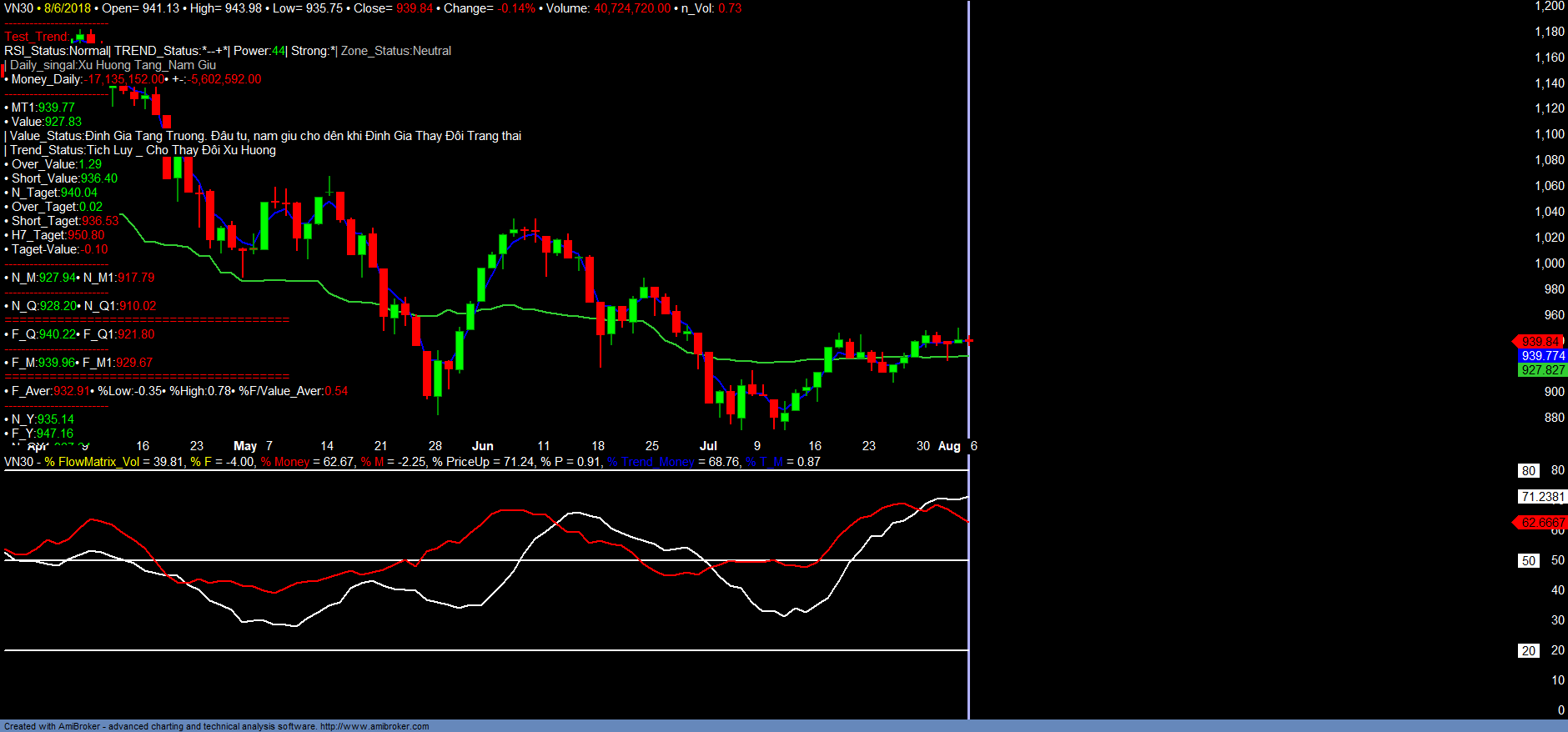Click the Test_Trend mini candlestick icon

pyautogui.click(x=85, y=37)
